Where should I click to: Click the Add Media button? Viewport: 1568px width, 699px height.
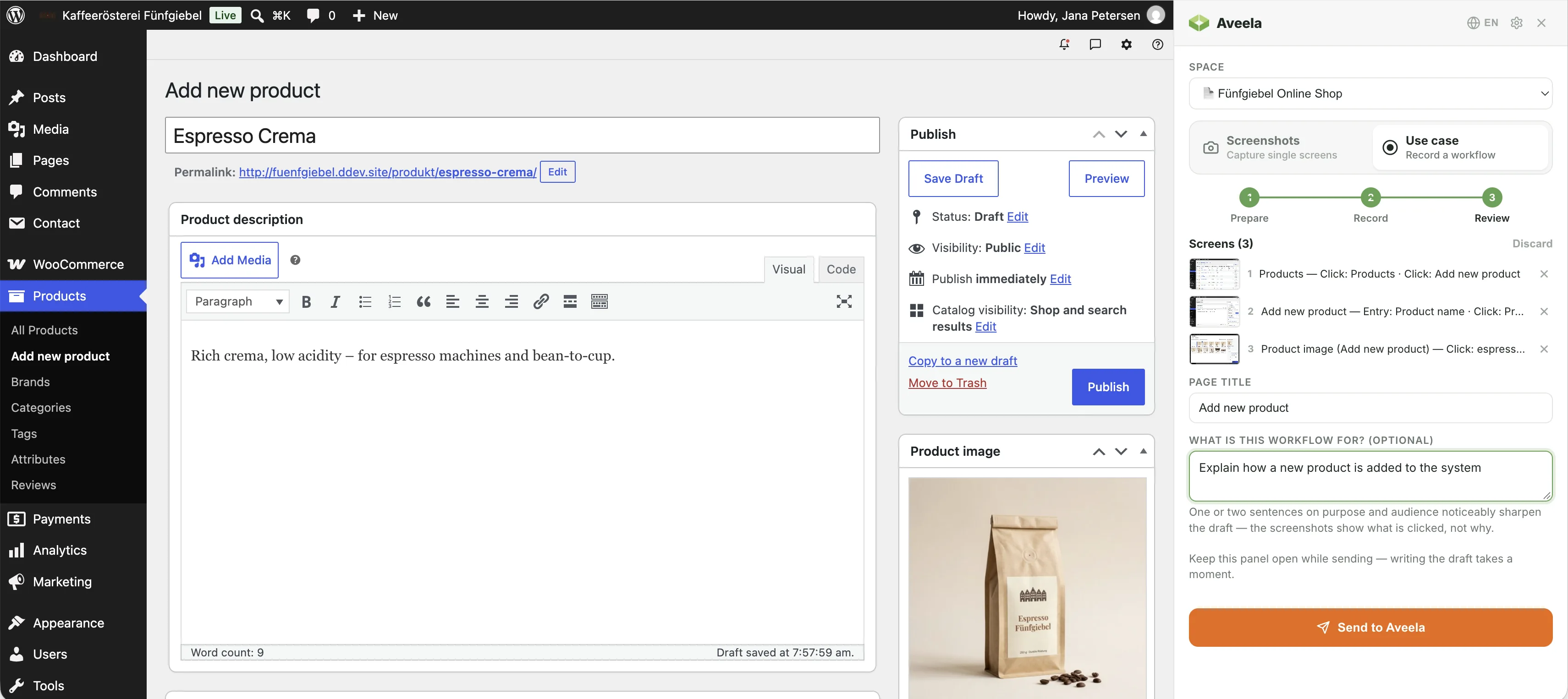pos(230,260)
